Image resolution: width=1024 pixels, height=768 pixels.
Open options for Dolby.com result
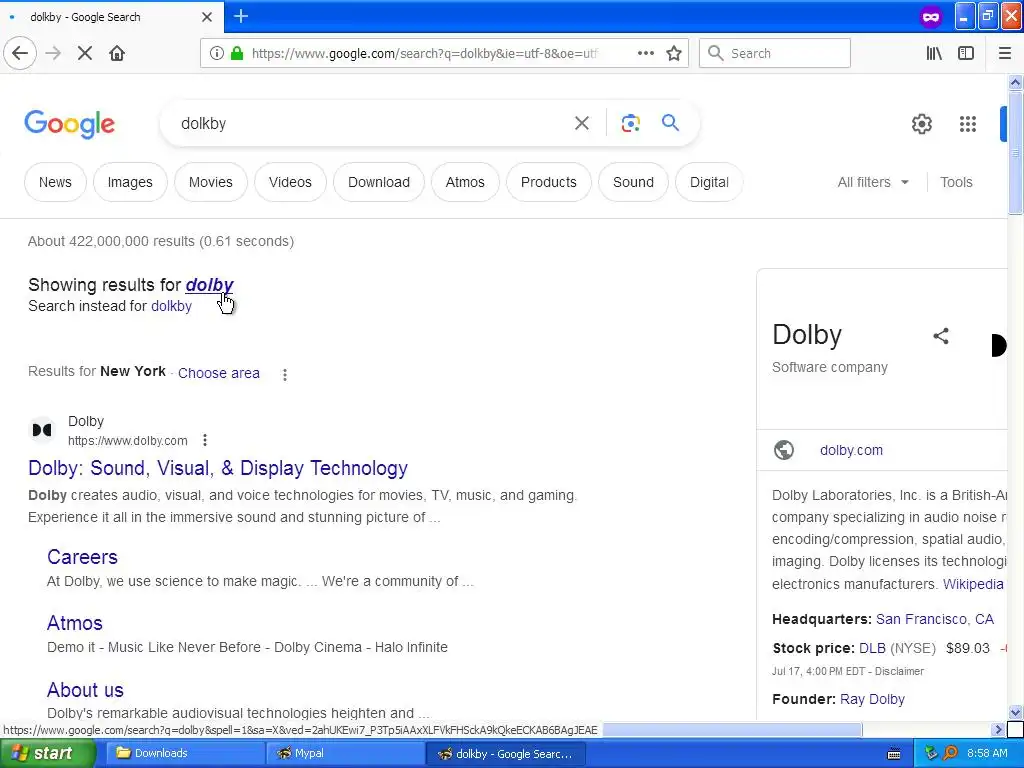[205, 440]
